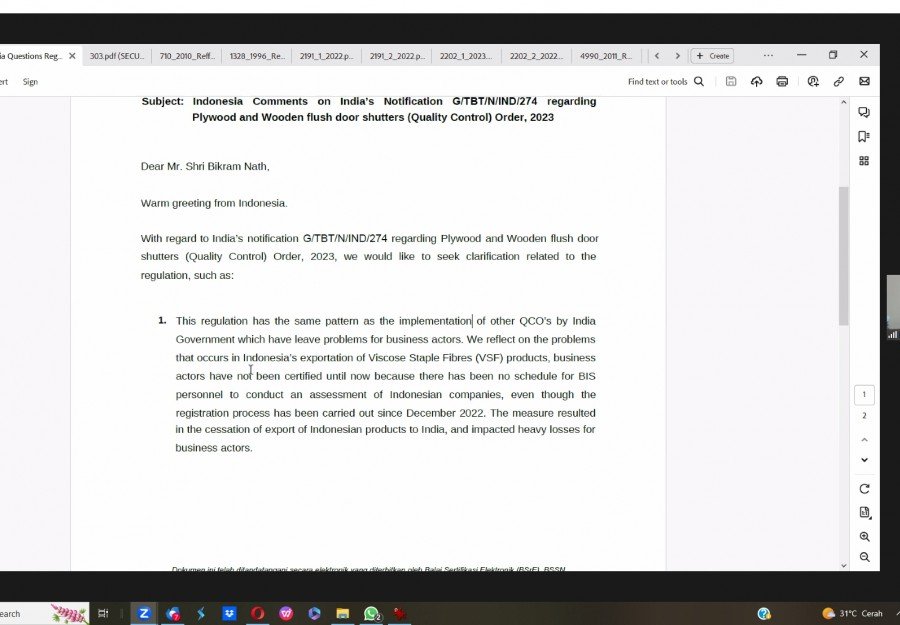
Task: Click the Save file floppy icon
Action: [x=731, y=81]
